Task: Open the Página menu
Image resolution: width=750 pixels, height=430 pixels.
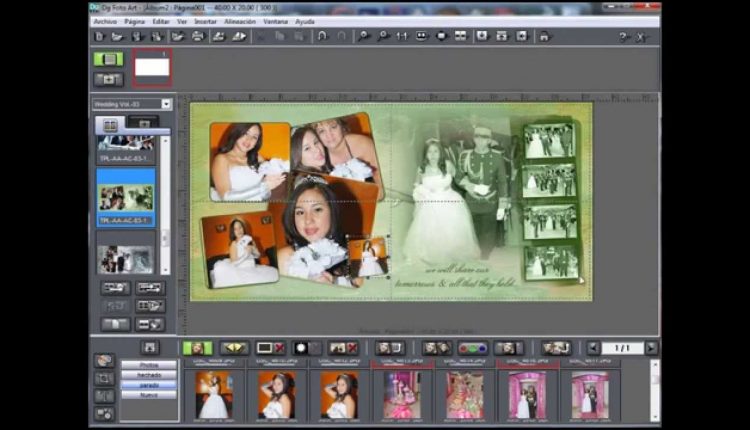Action: [134, 22]
